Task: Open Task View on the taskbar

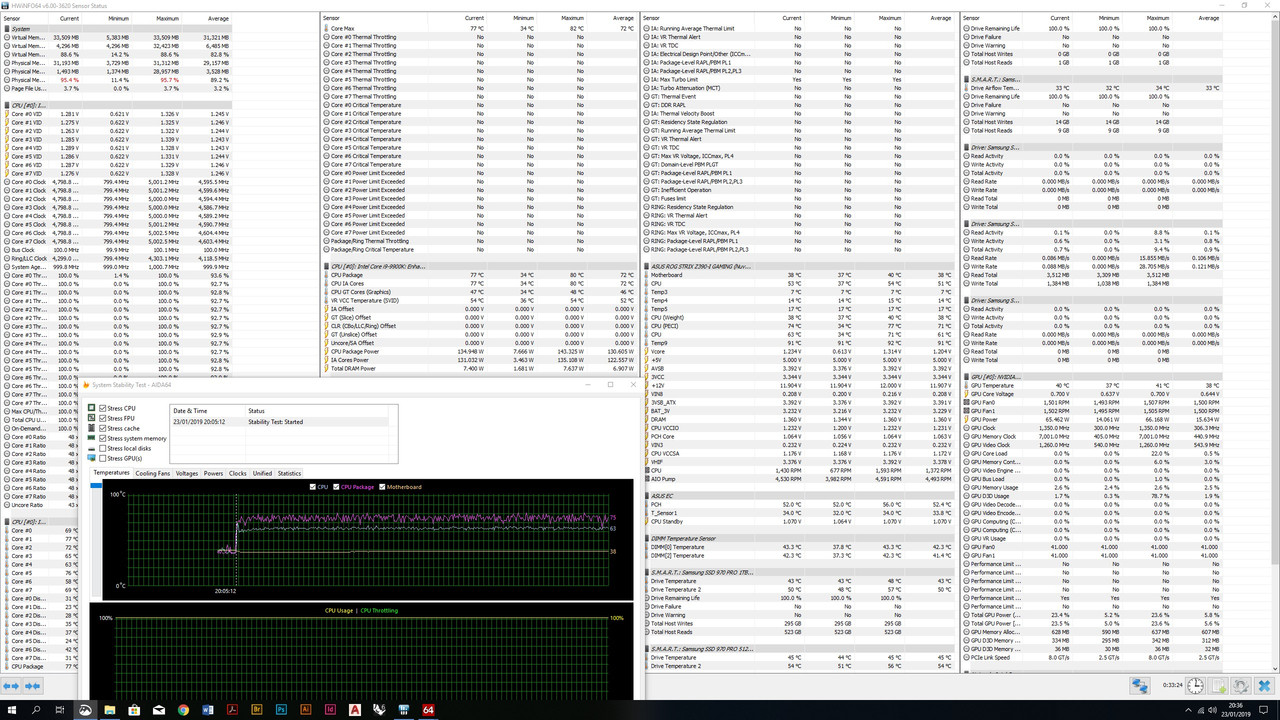Action: pos(60,709)
